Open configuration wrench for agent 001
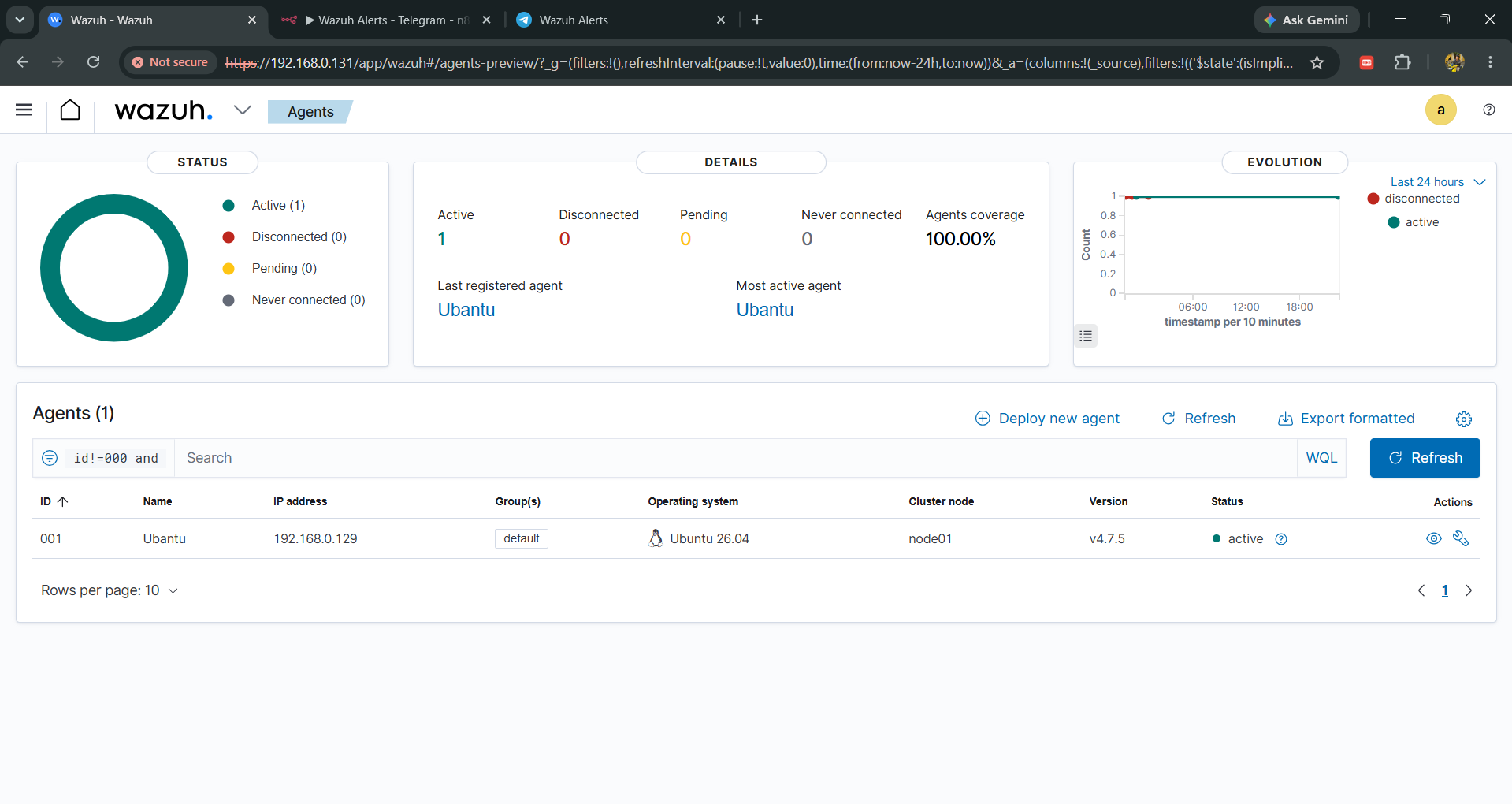The height and width of the screenshot is (804, 1512). click(x=1461, y=538)
